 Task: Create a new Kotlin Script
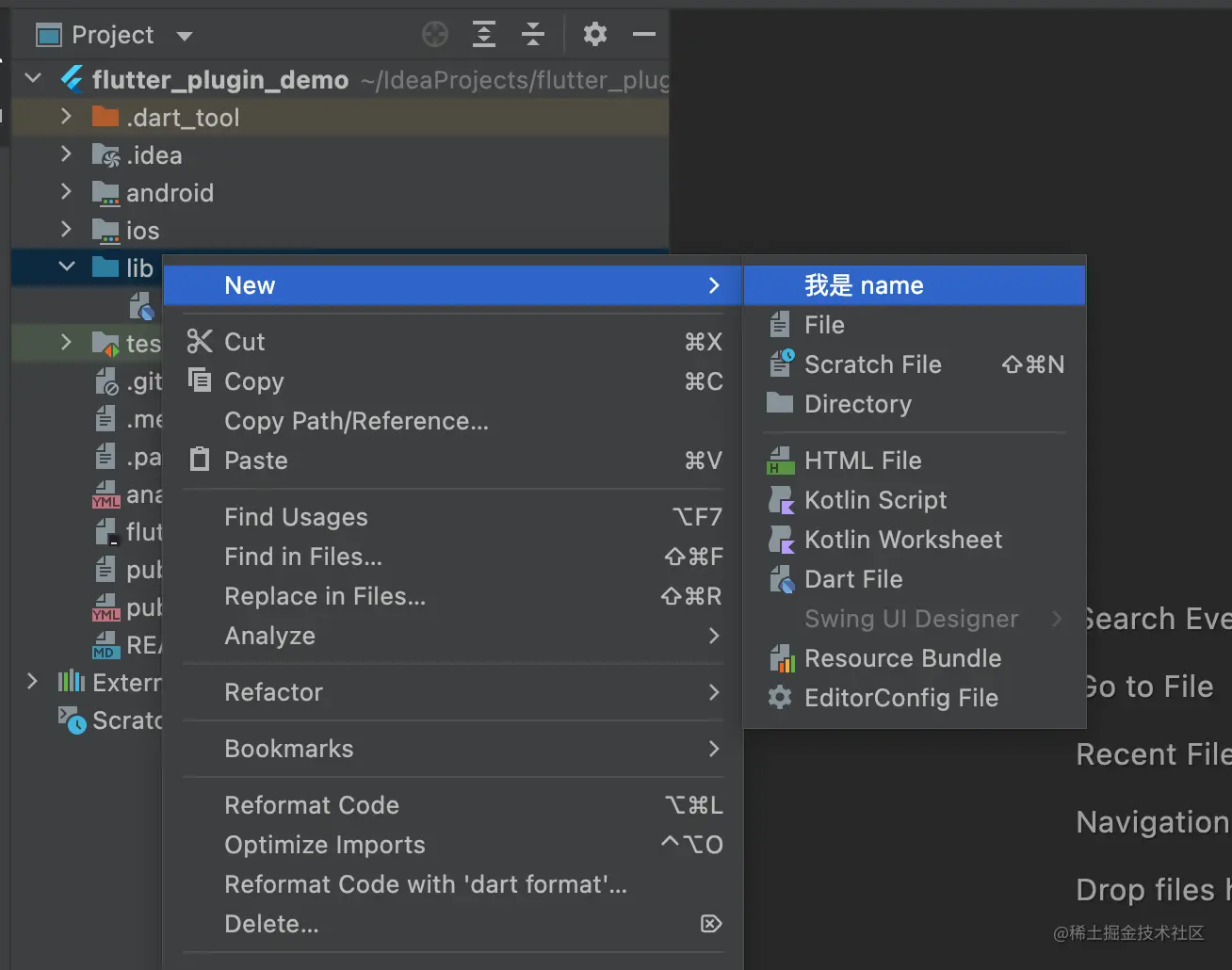coord(874,500)
